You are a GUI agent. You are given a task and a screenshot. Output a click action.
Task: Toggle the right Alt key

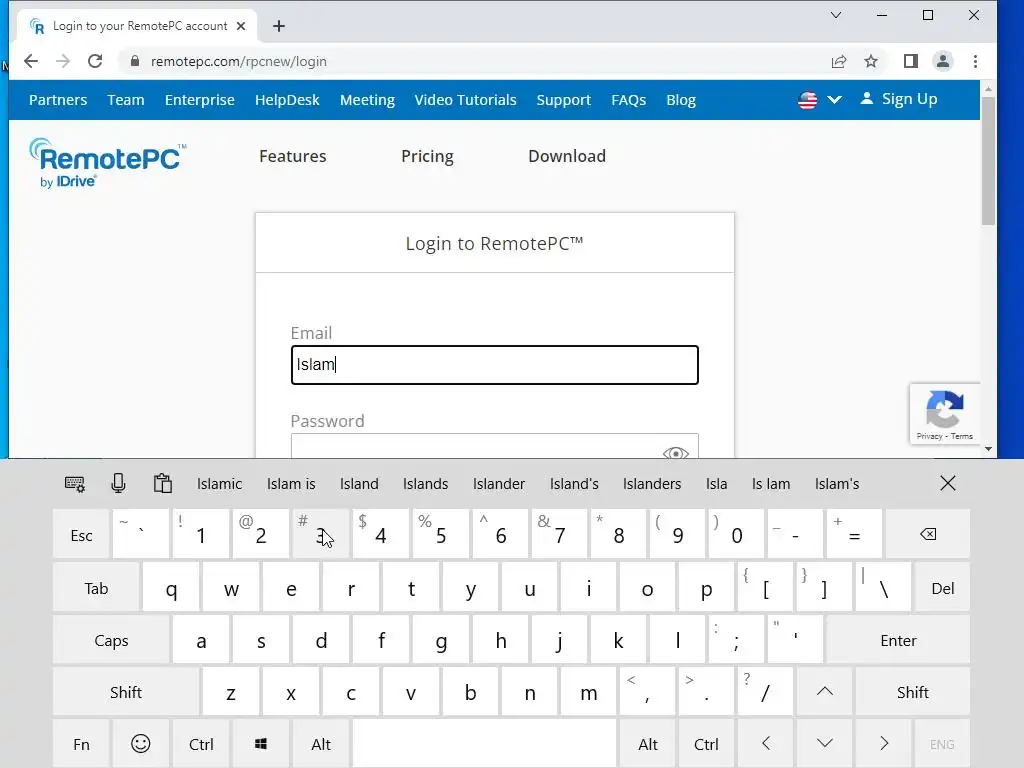[x=647, y=744]
